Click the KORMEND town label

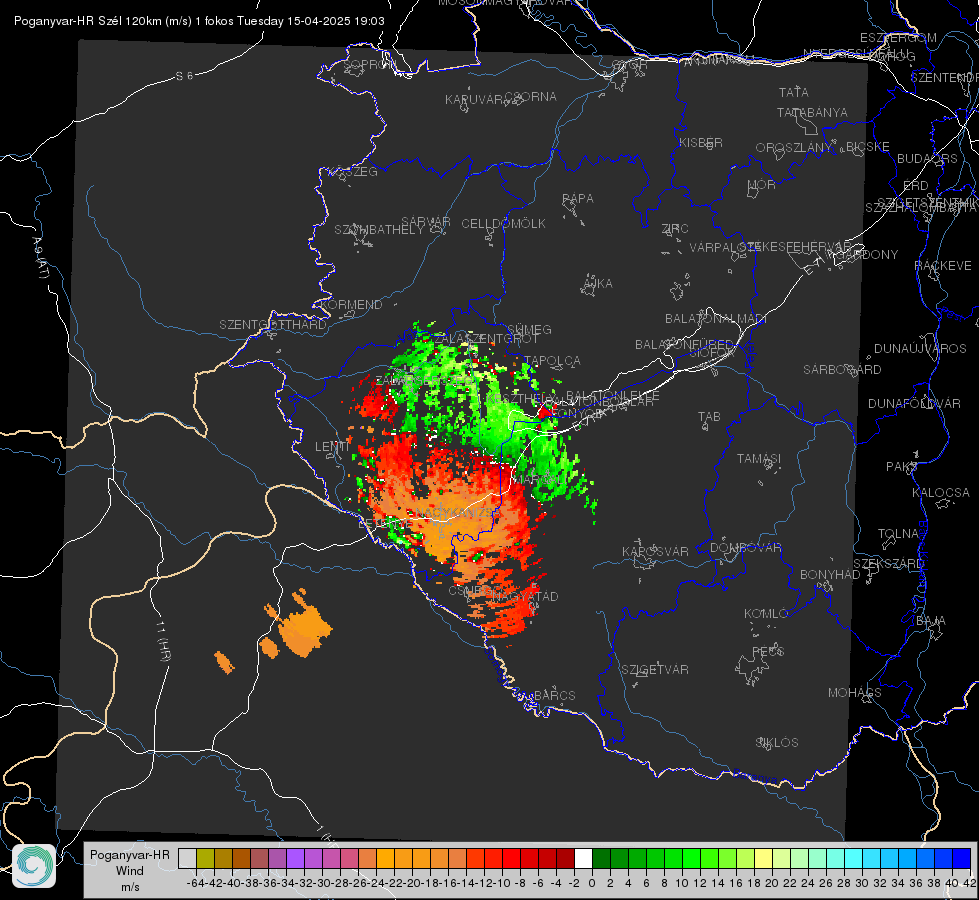[x=352, y=305]
